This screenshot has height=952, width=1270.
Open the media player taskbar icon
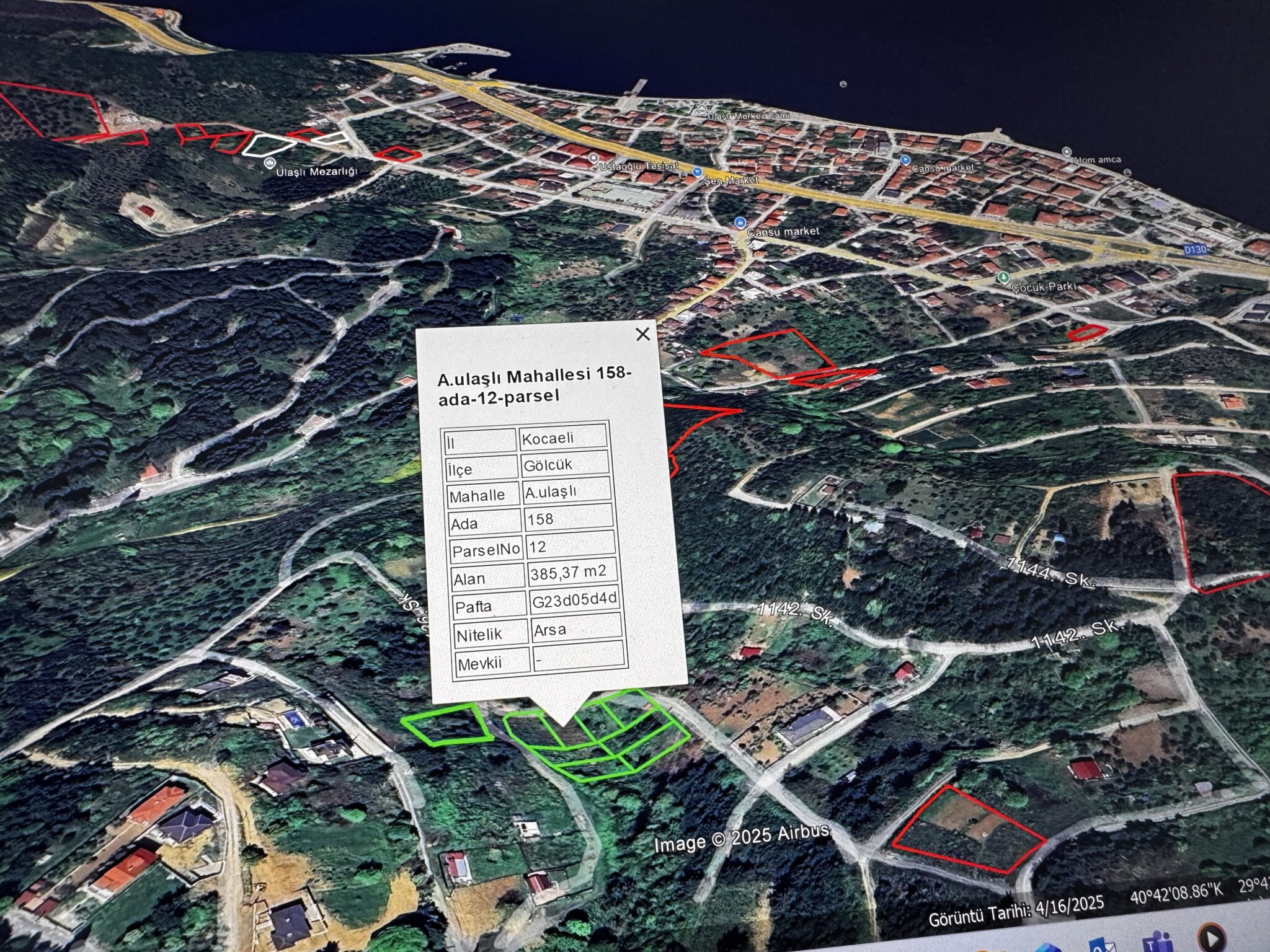[x=1212, y=936]
